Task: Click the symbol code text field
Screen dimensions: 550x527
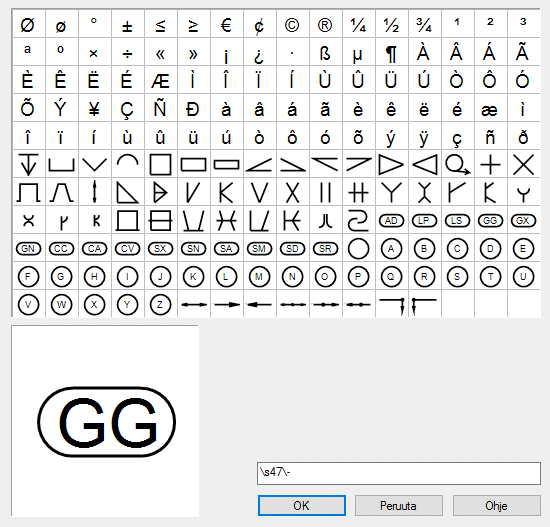Action: 398,473
